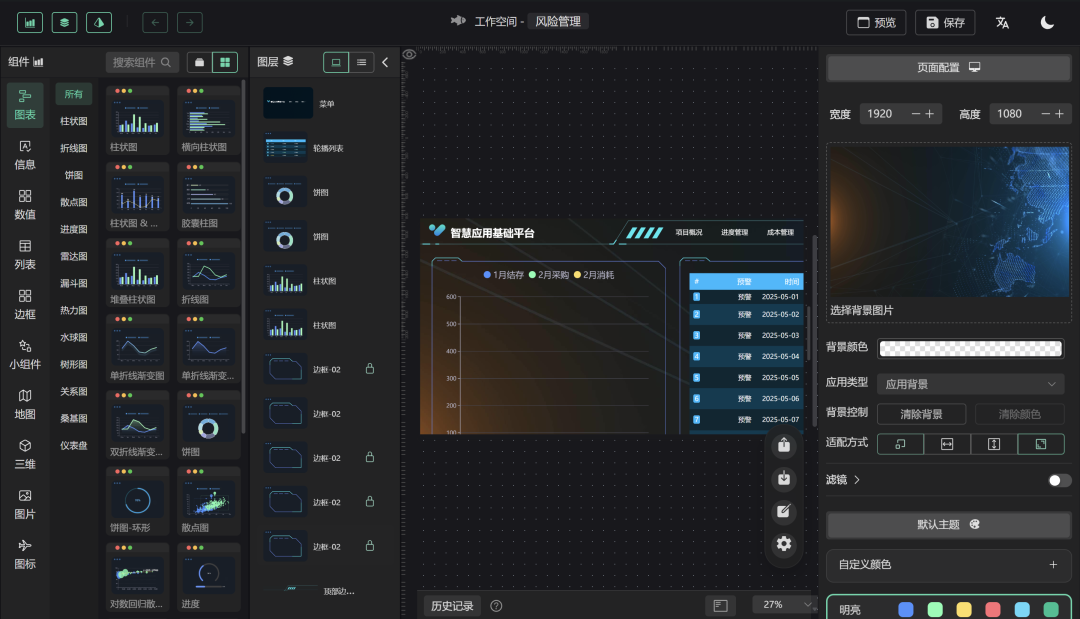
Task: Choose the horizontal-stretch 适配方式 option
Action: 947,444
